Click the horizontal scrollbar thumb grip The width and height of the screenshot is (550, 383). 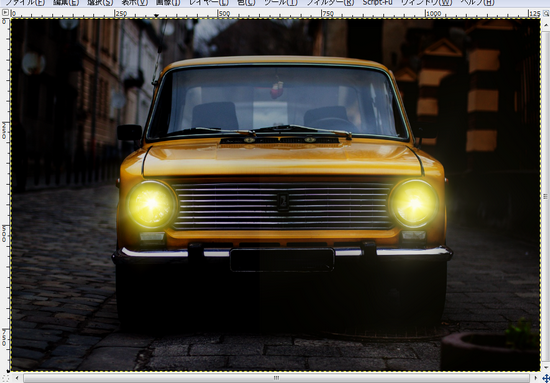point(276,378)
